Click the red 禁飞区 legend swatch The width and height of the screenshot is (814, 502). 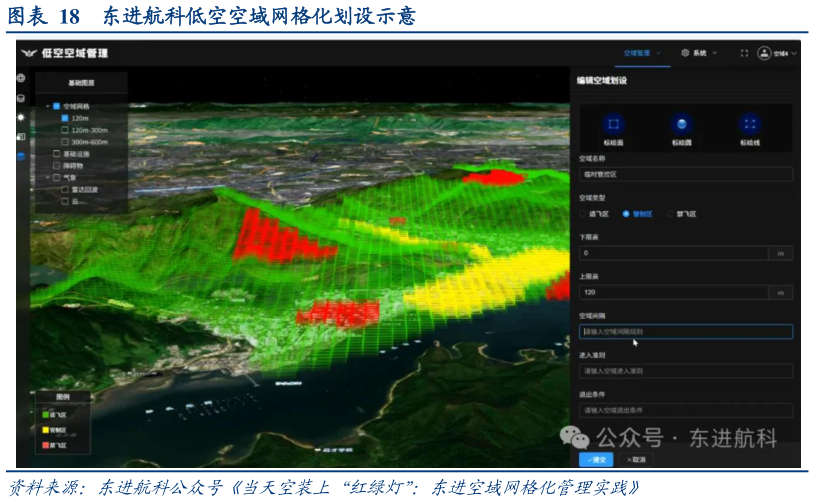click(46, 444)
